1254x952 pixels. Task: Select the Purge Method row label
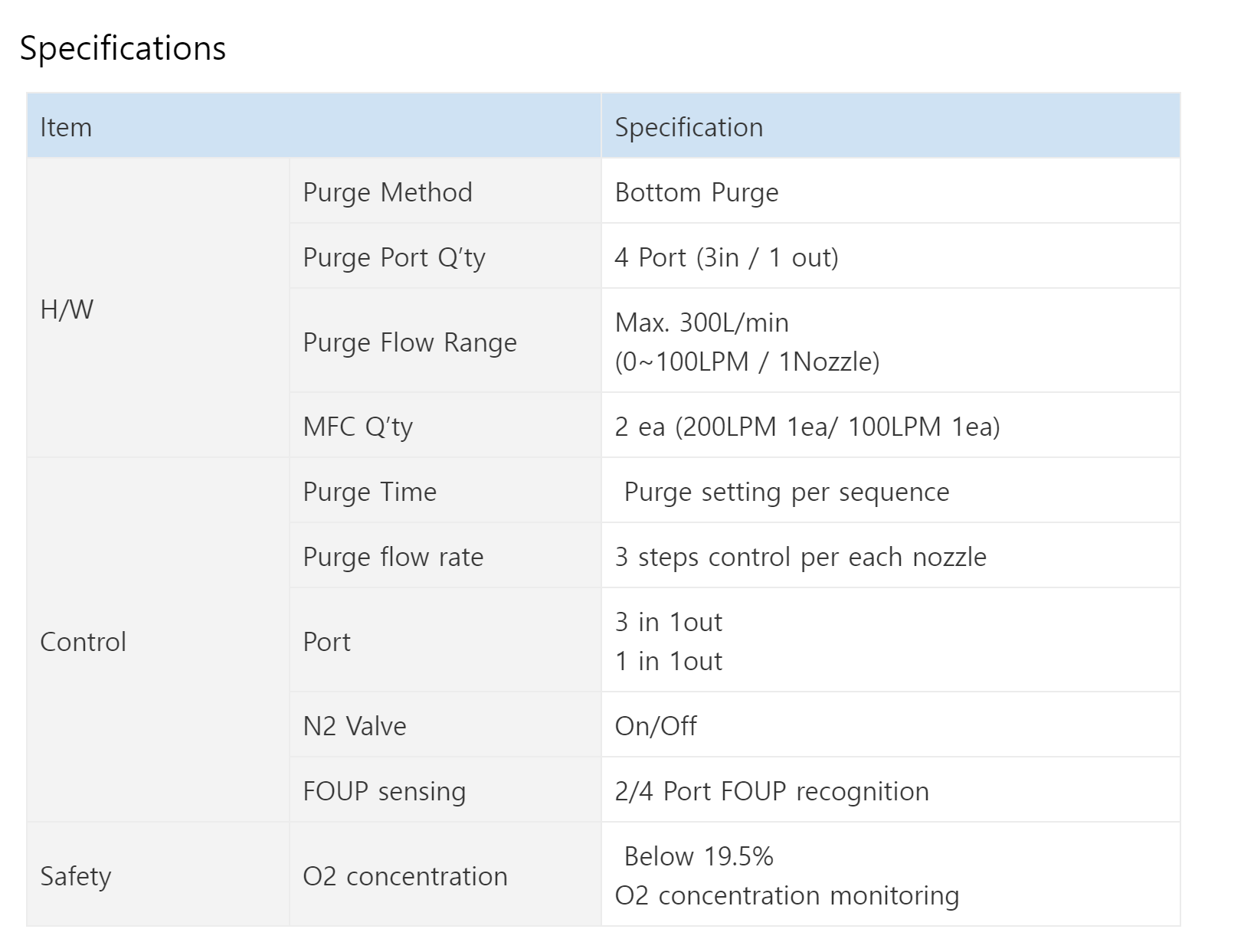point(388,192)
